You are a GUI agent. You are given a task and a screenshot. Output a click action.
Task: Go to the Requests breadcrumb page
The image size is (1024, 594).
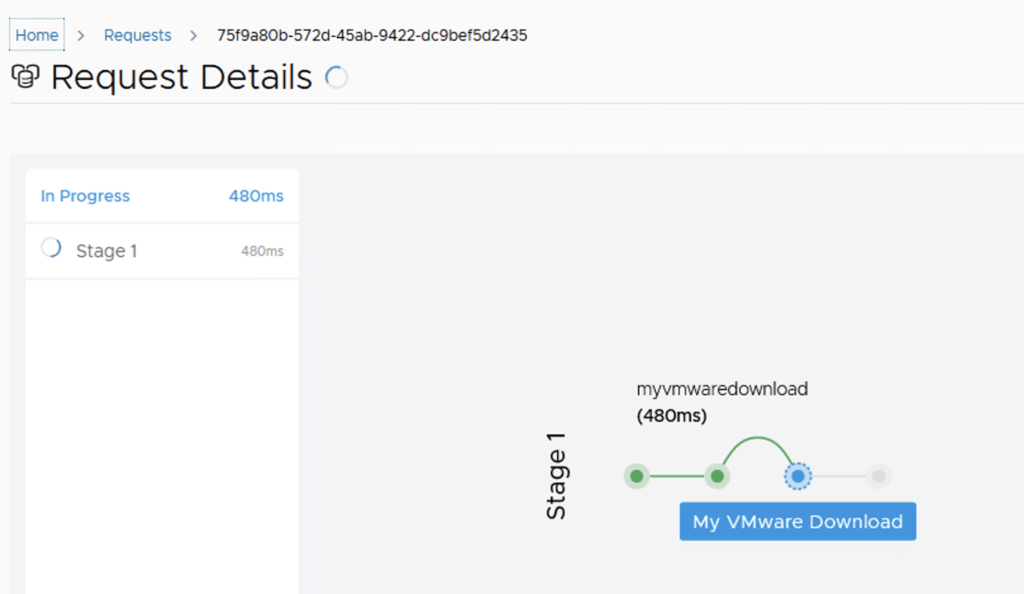tap(137, 35)
